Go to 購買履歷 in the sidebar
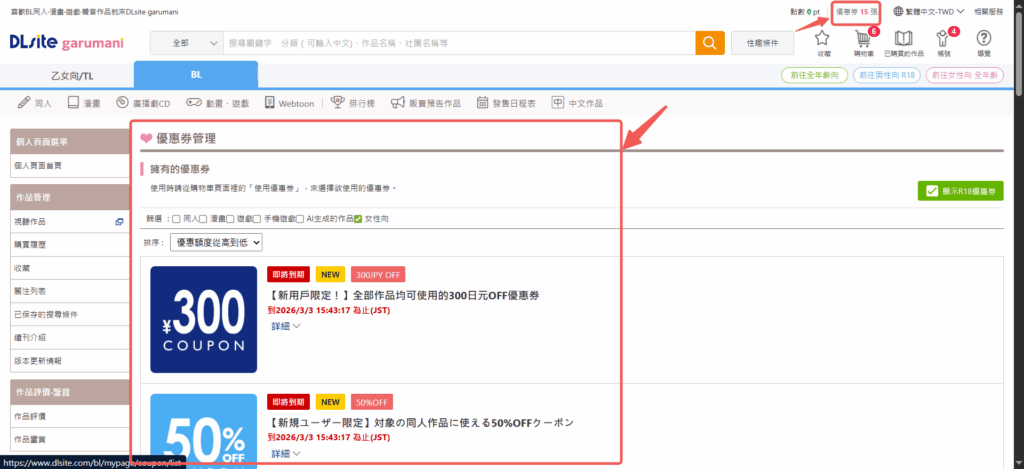1024x469 pixels. tap(30, 245)
